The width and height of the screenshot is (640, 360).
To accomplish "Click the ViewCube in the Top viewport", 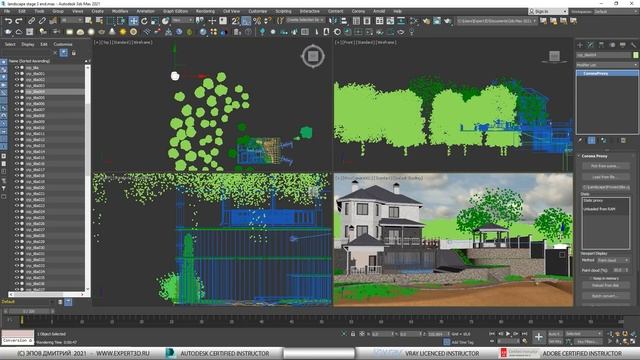I will [x=313, y=56].
